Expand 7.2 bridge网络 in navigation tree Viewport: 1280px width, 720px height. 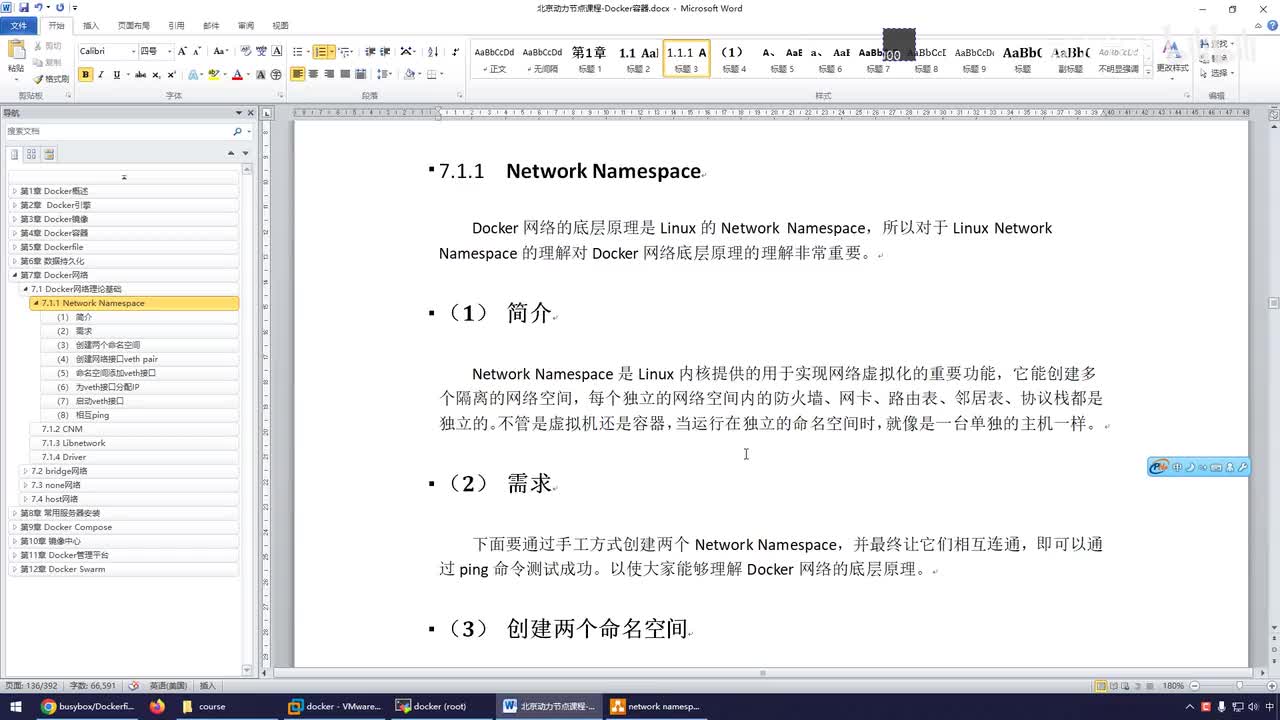[25, 471]
